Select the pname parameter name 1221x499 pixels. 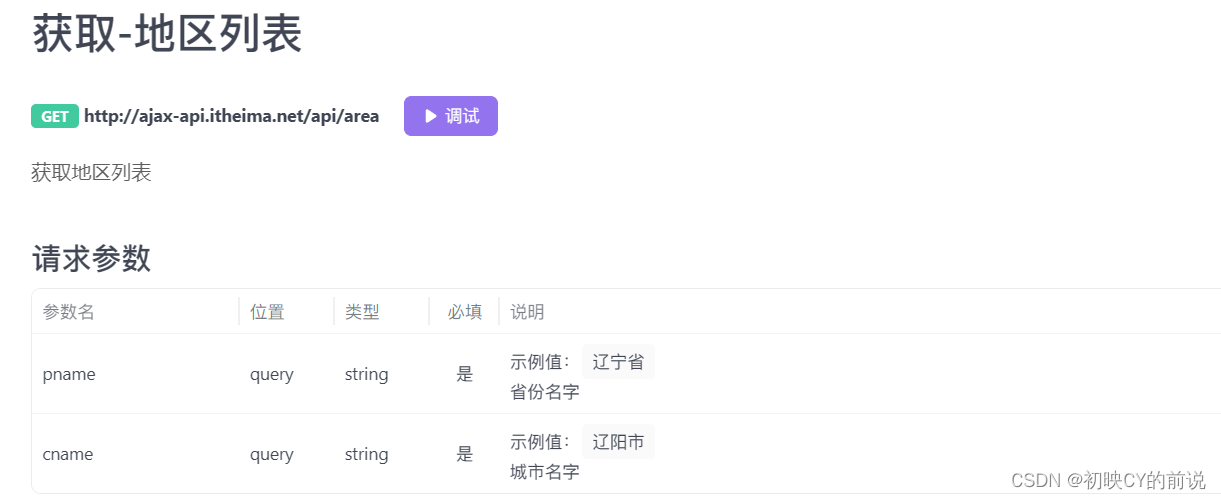(x=69, y=374)
